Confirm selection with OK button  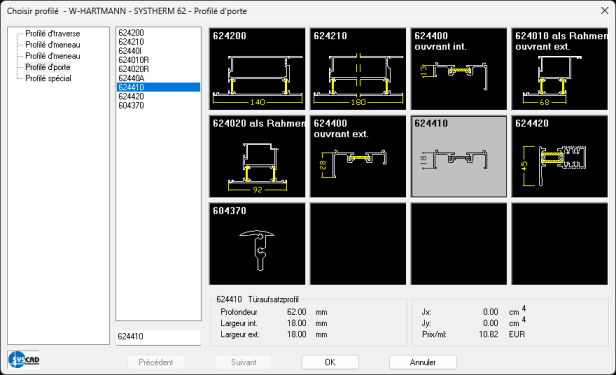[x=330, y=362]
